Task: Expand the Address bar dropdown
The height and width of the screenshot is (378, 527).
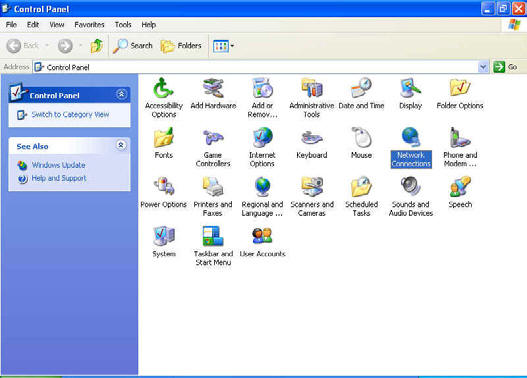Action: (483, 67)
